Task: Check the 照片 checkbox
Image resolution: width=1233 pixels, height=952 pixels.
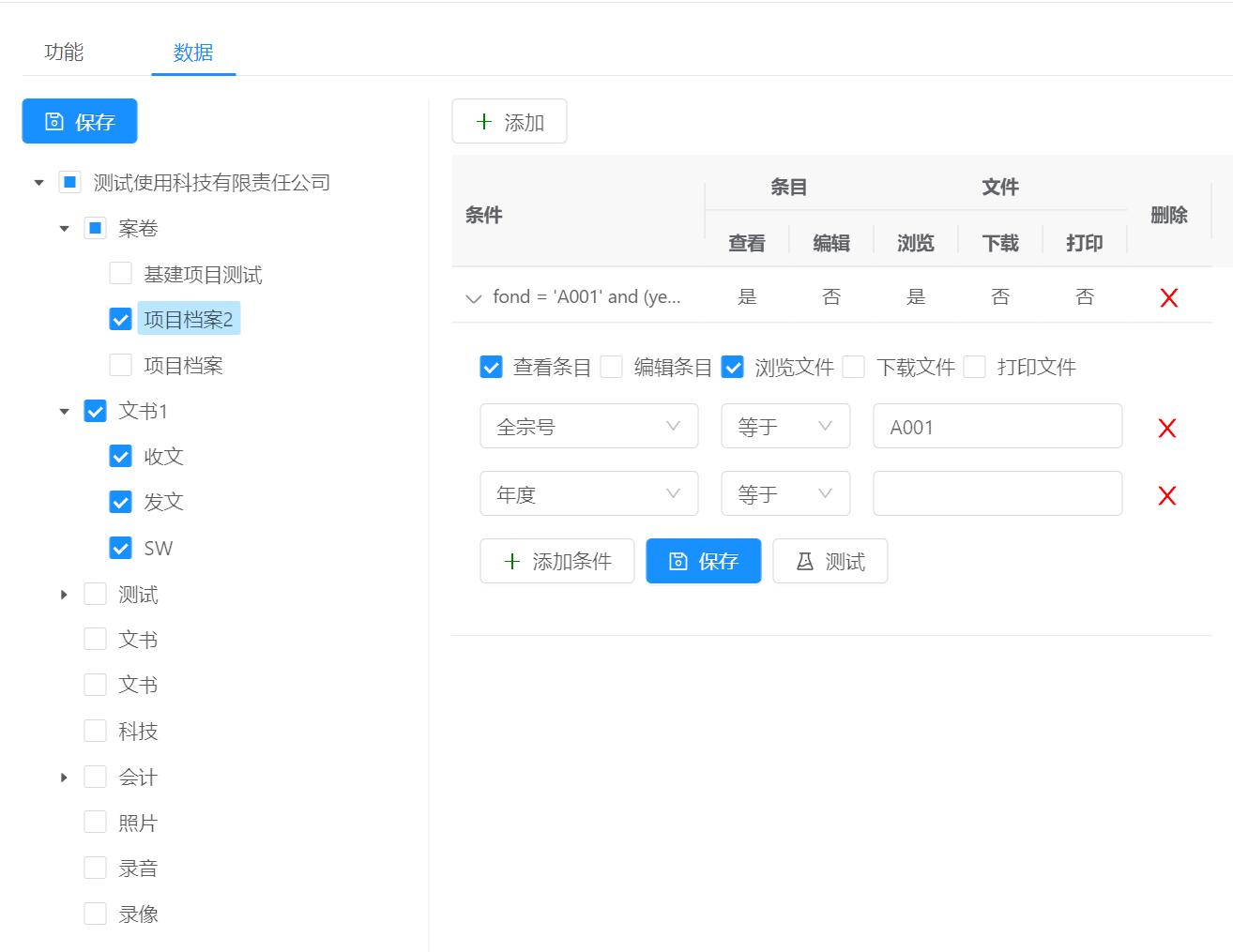Action: [95, 823]
